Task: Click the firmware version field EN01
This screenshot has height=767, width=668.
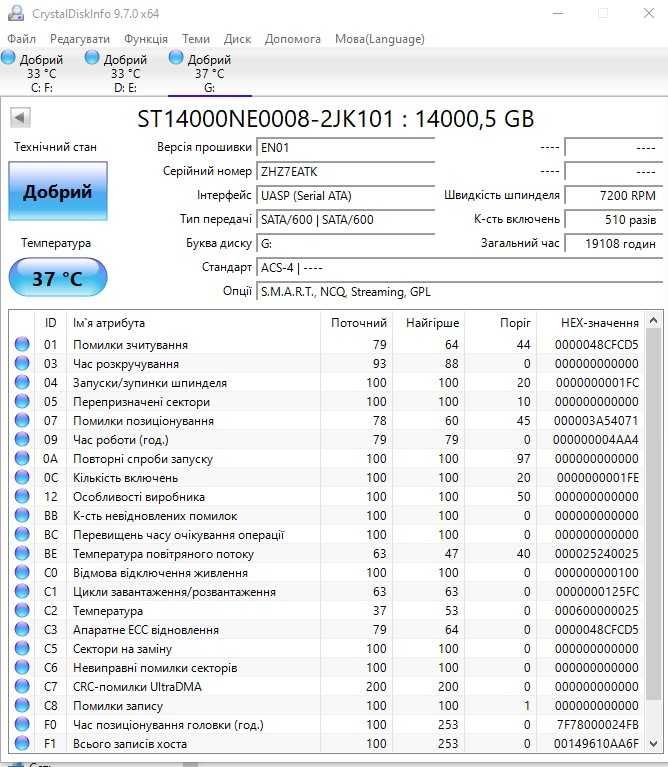Action: click(x=345, y=148)
